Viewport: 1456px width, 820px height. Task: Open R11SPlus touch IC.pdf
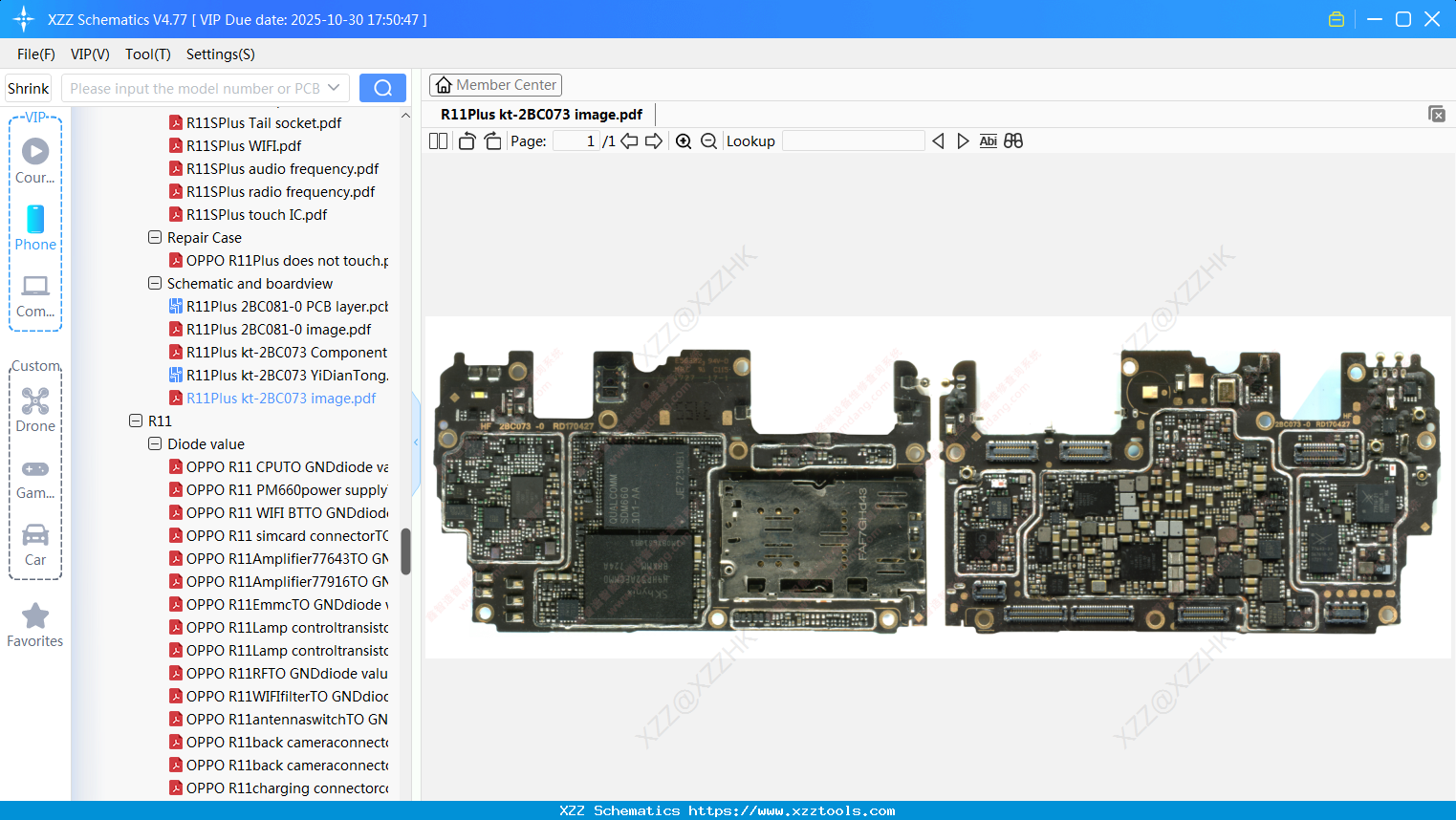pos(249,215)
